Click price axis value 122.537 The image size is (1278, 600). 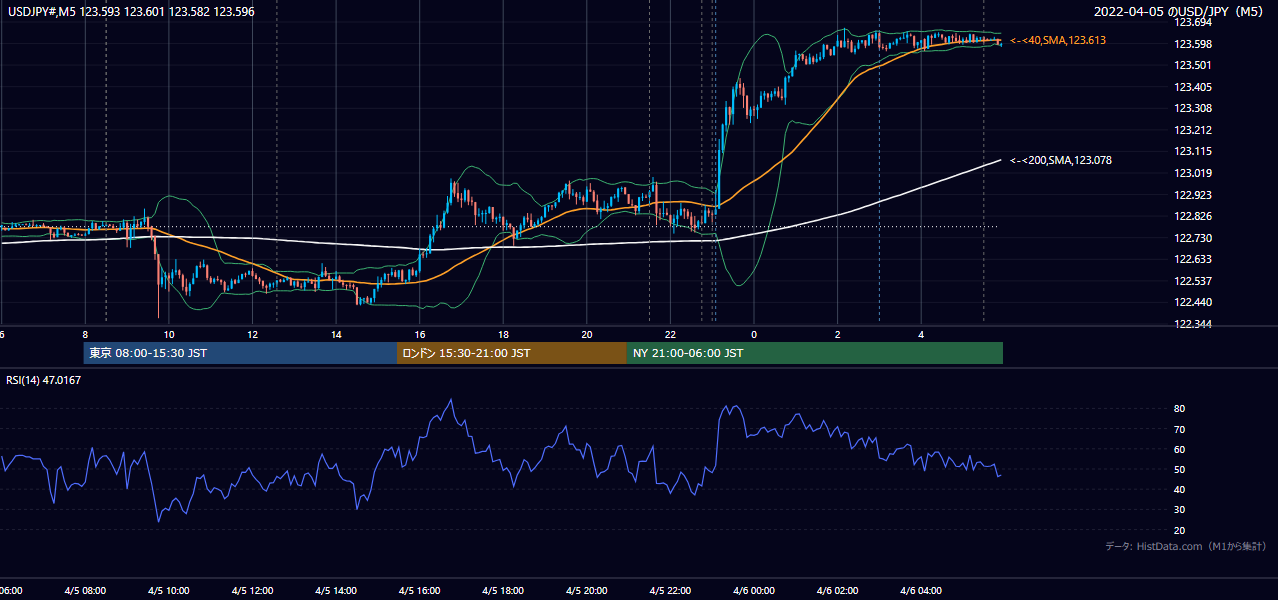1191,281
